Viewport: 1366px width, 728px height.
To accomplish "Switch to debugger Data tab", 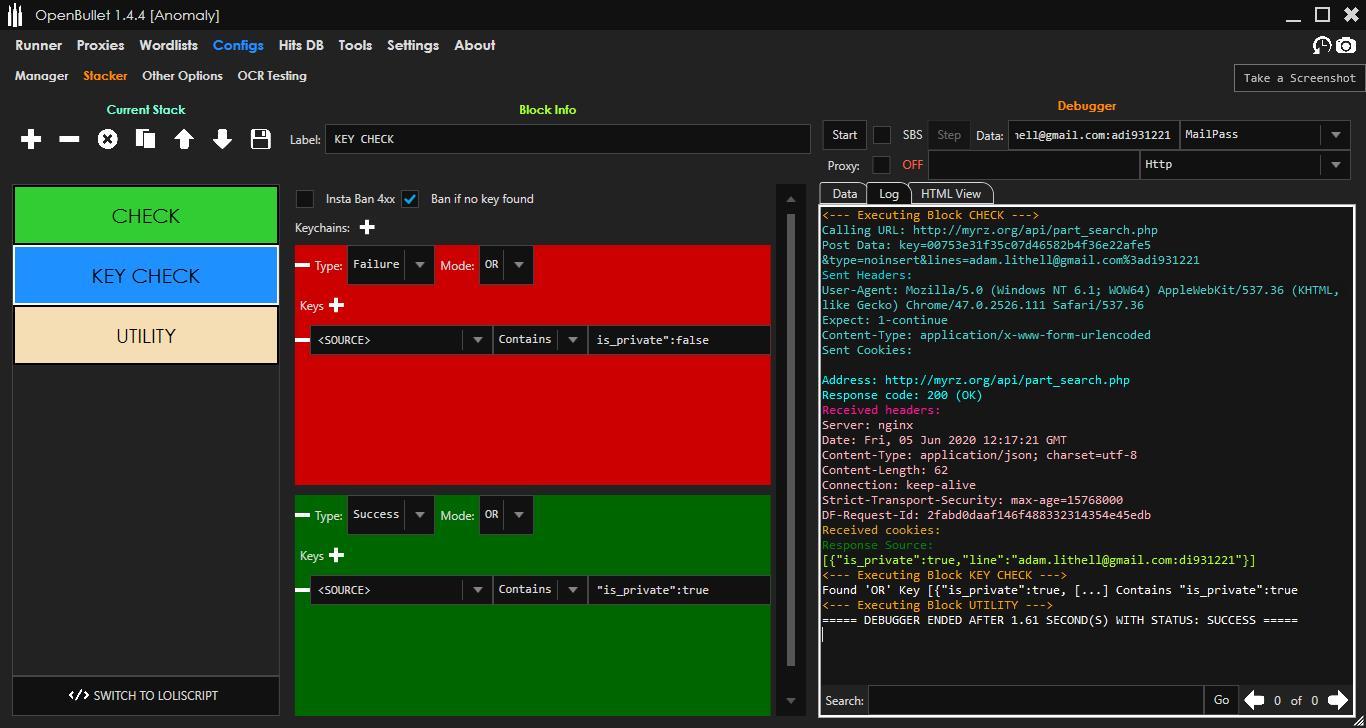I will tap(844, 194).
